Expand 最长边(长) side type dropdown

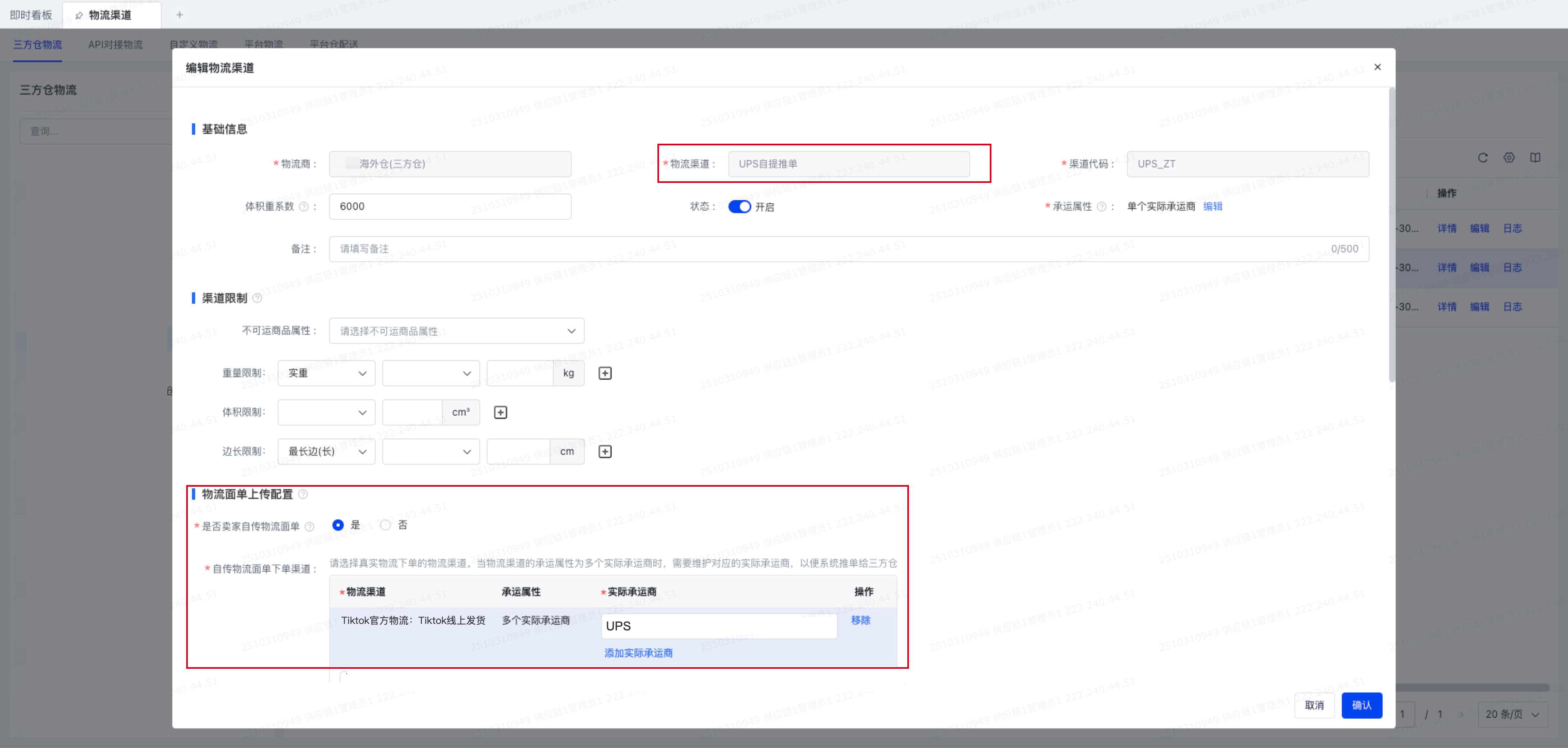coord(326,452)
